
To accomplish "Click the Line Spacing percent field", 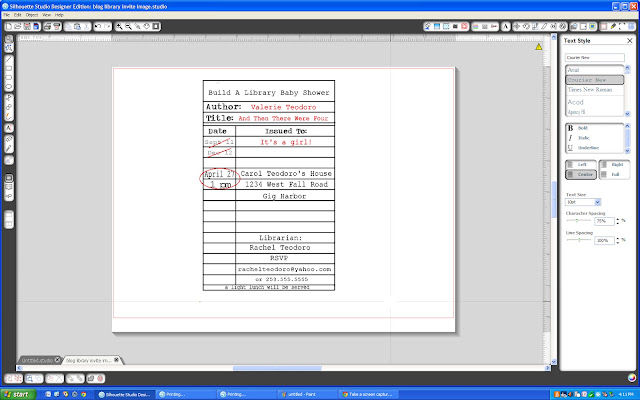I will [x=604, y=240].
